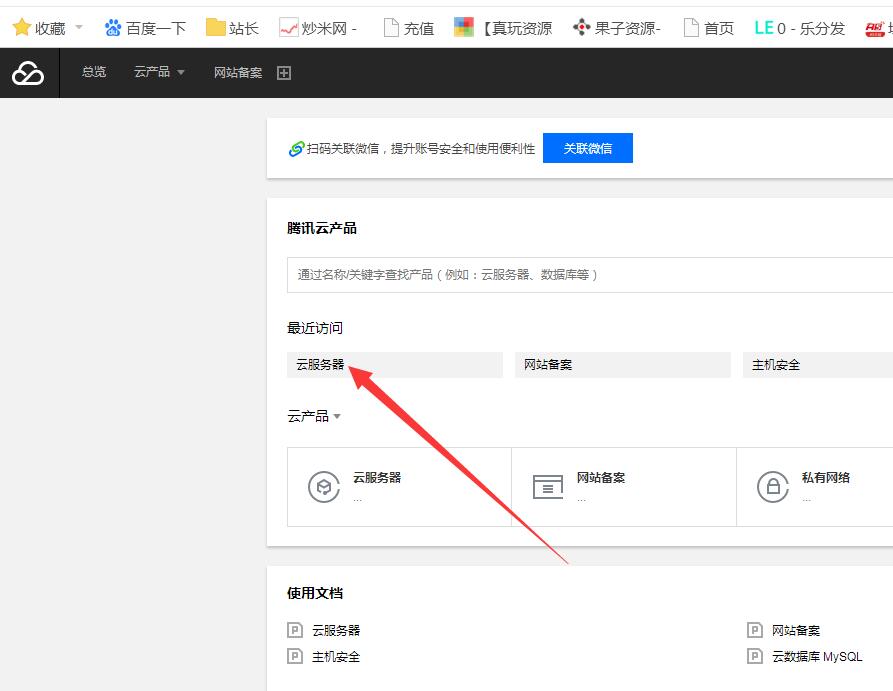Open the 总览 menu item
Image resolution: width=893 pixels, height=691 pixels.
tap(94, 73)
